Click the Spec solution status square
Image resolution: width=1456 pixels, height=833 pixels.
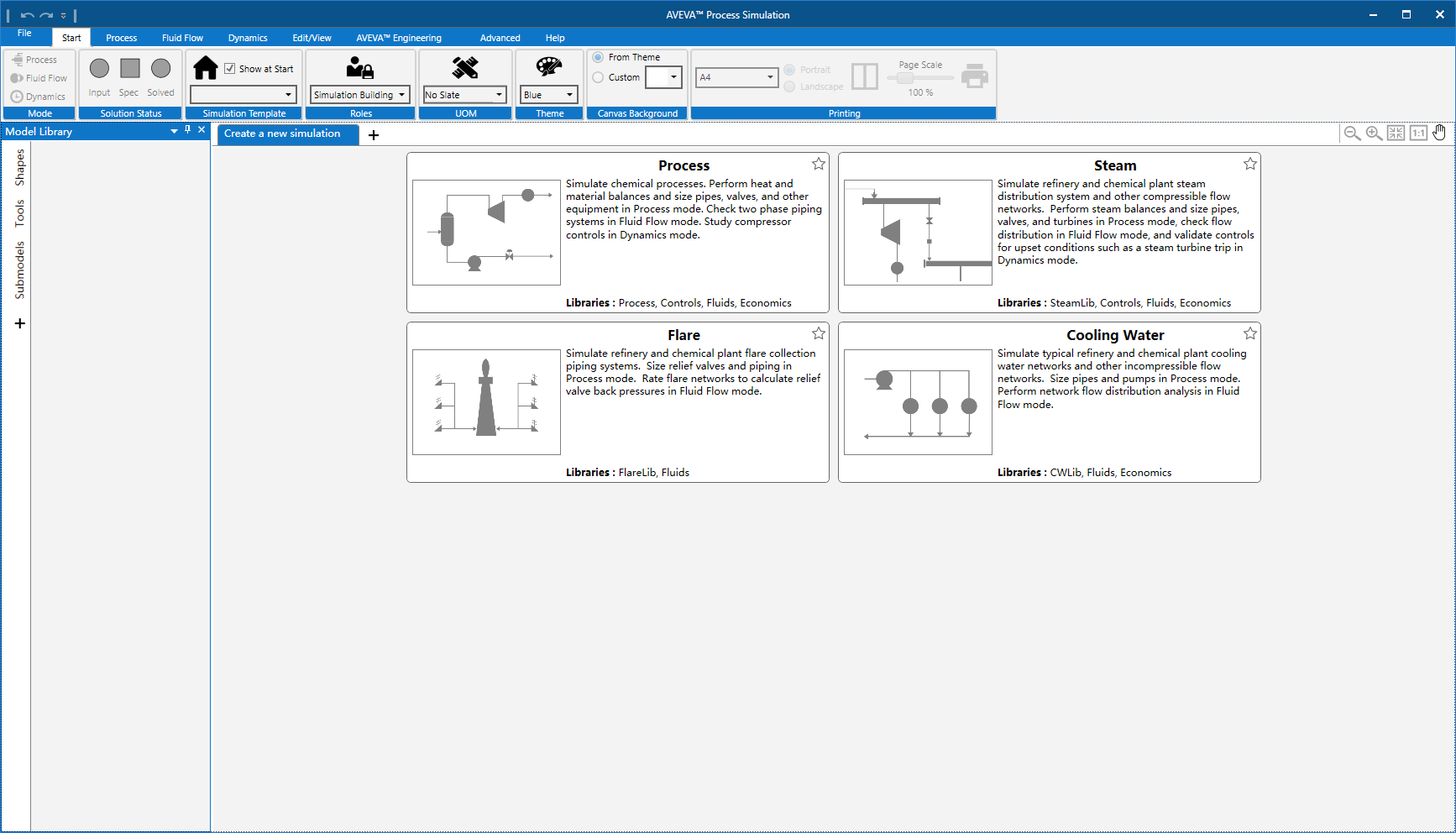click(129, 68)
